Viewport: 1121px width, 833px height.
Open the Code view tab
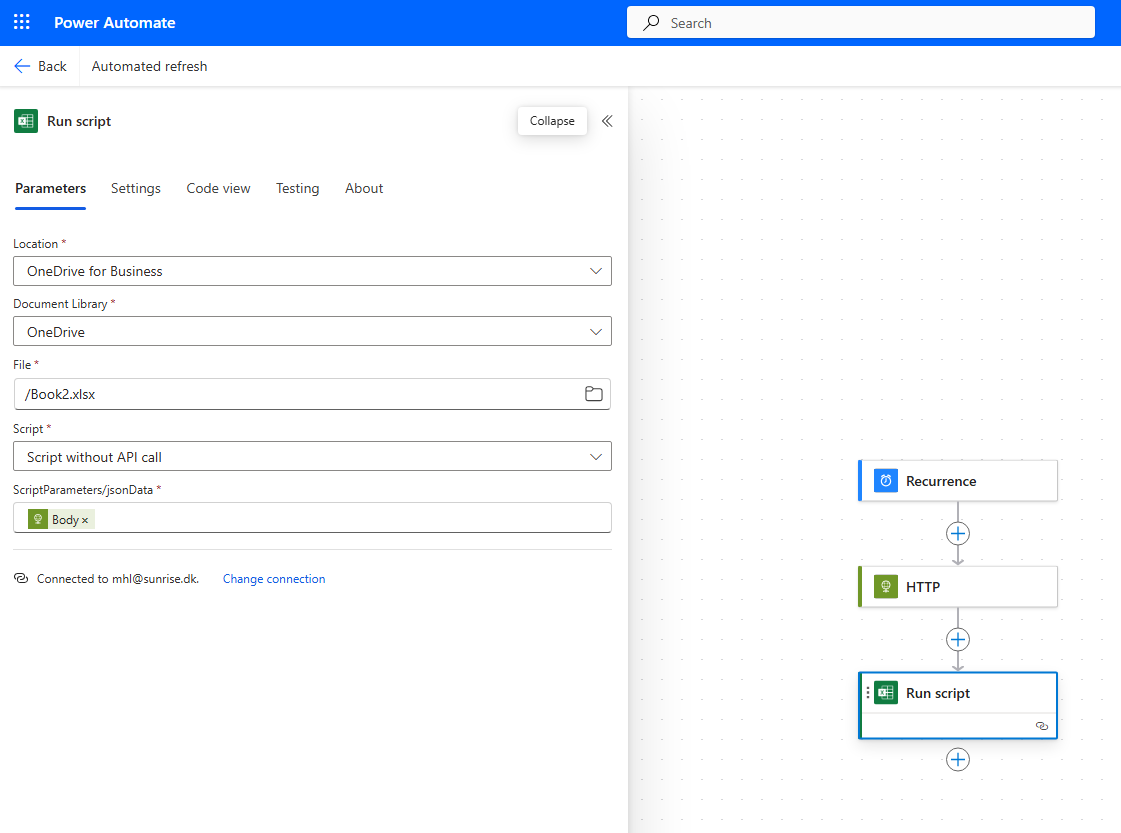pyautogui.click(x=218, y=188)
